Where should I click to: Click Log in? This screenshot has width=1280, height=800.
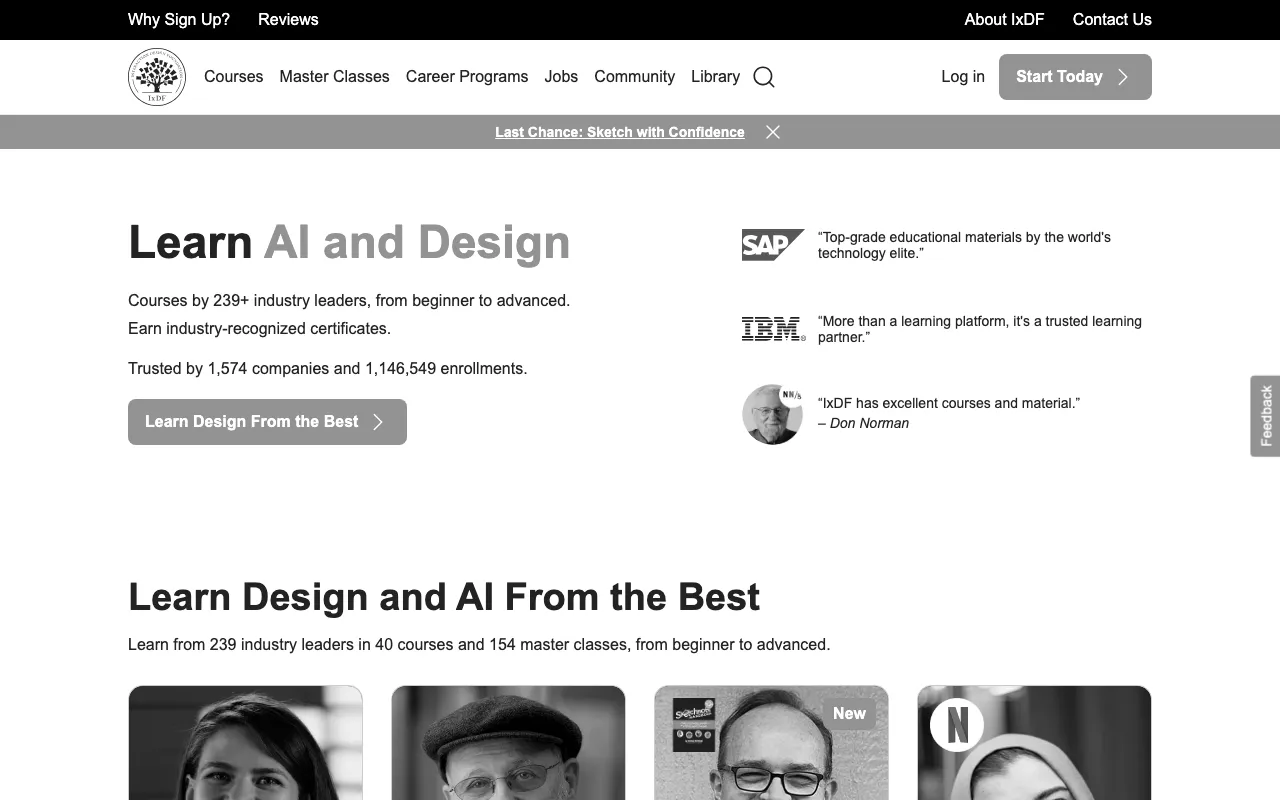963,77
